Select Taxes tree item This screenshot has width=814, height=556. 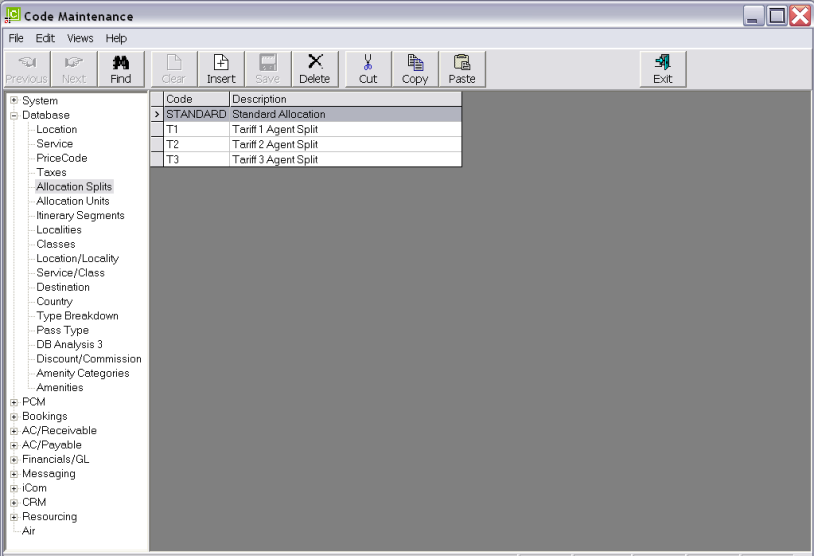coord(51,172)
